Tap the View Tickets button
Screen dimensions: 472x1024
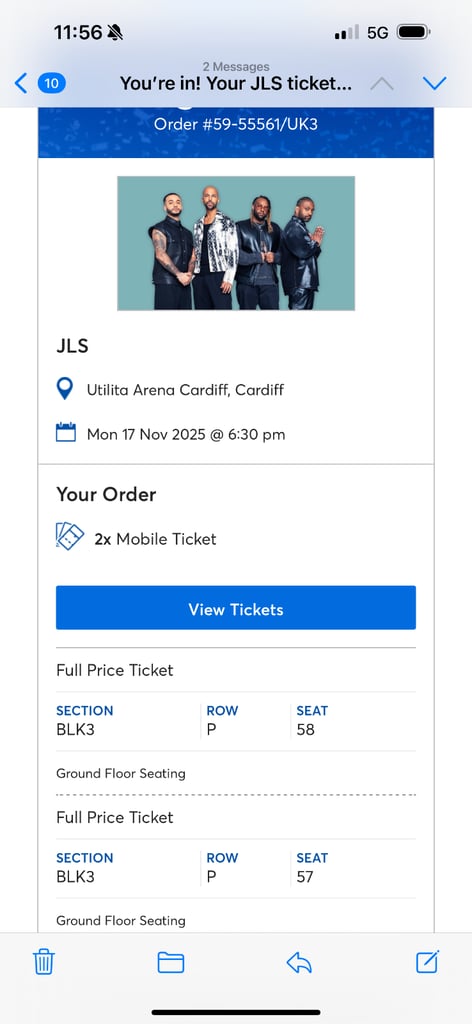236,607
